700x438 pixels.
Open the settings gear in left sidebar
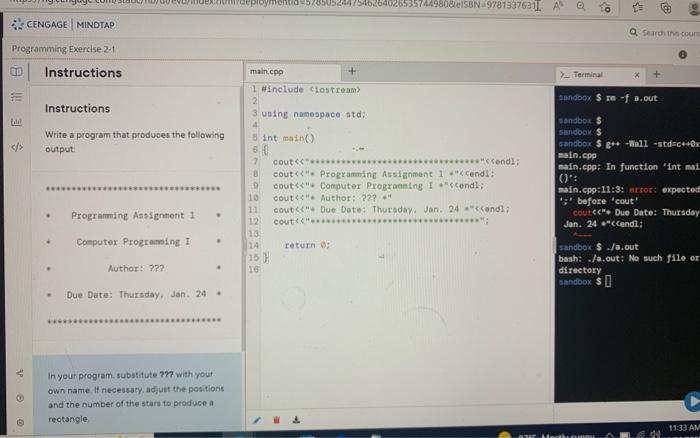click(x=20, y=422)
